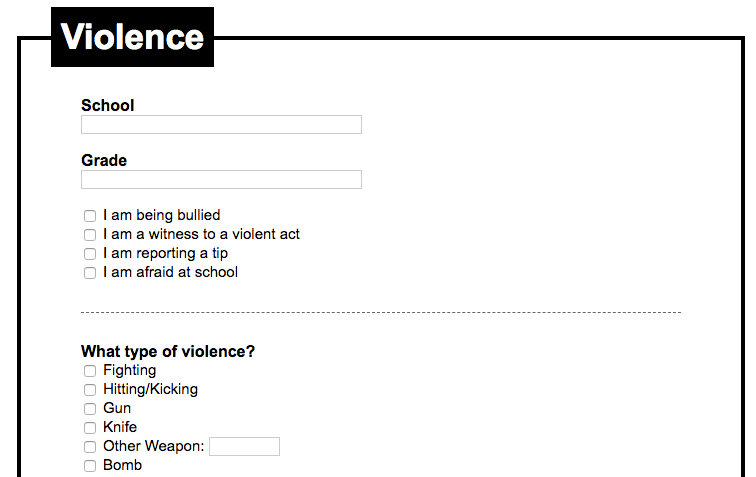Click the Grade field label
Image resolution: width=756 pixels, height=477 pixels.
coord(104,160)
